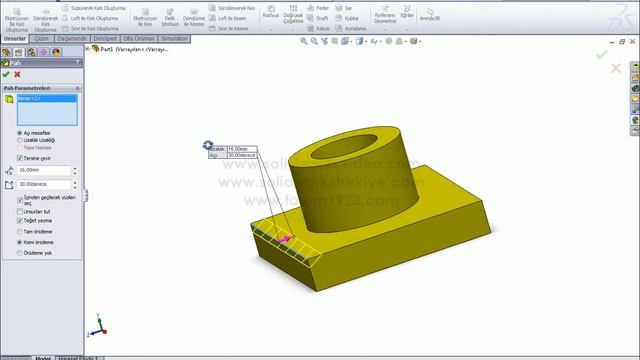
Task: Click Previous View icon
Action: click(x=324, y=41)
